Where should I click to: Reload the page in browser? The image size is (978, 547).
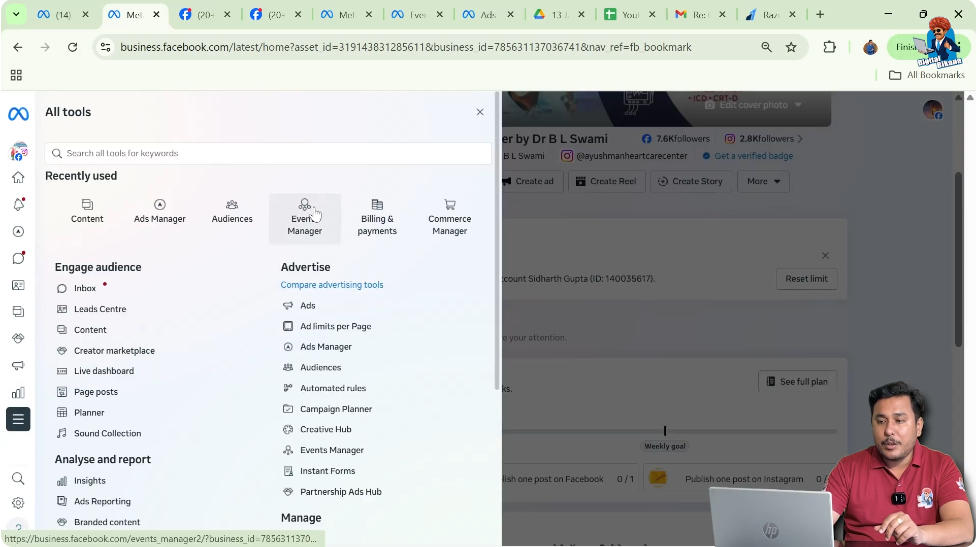tap(72, 47)
